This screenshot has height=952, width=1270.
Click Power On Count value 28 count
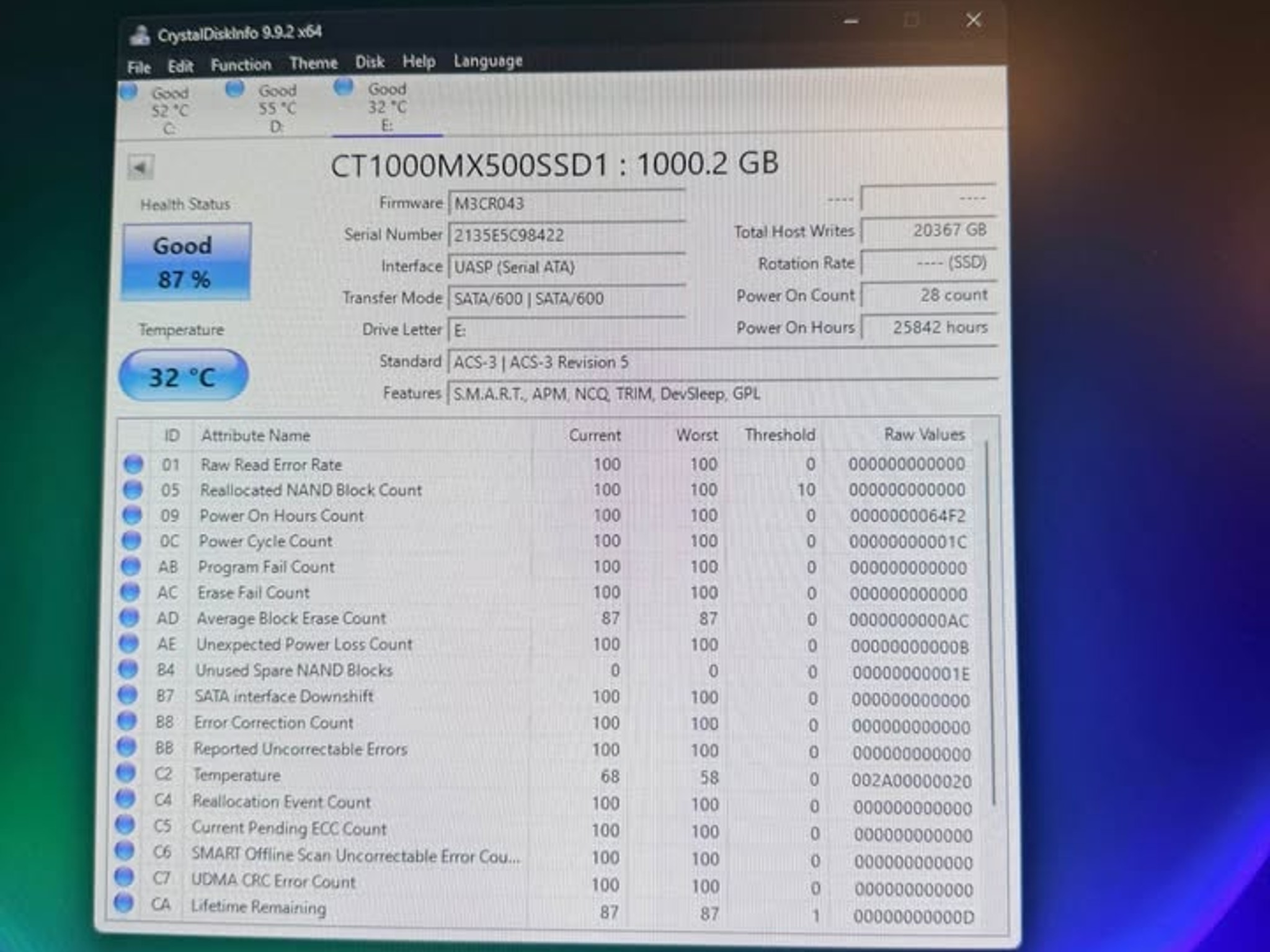pyautogui.click(x=929, y=295)
